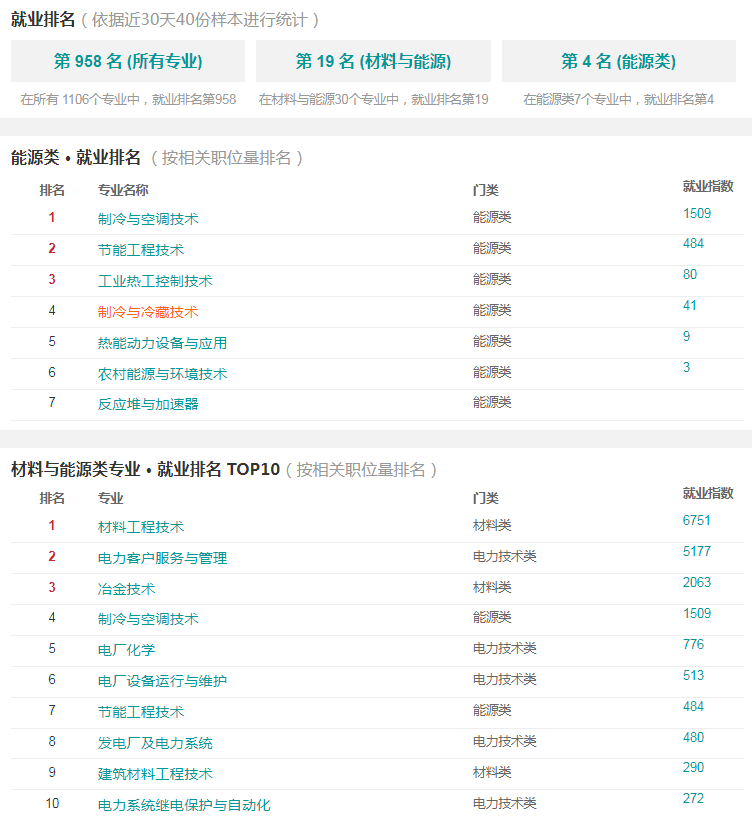Click 能源类 category in the 反应堆与加速器 row
The width and height of the screenshot is (752, 819).
pos(492,402)
